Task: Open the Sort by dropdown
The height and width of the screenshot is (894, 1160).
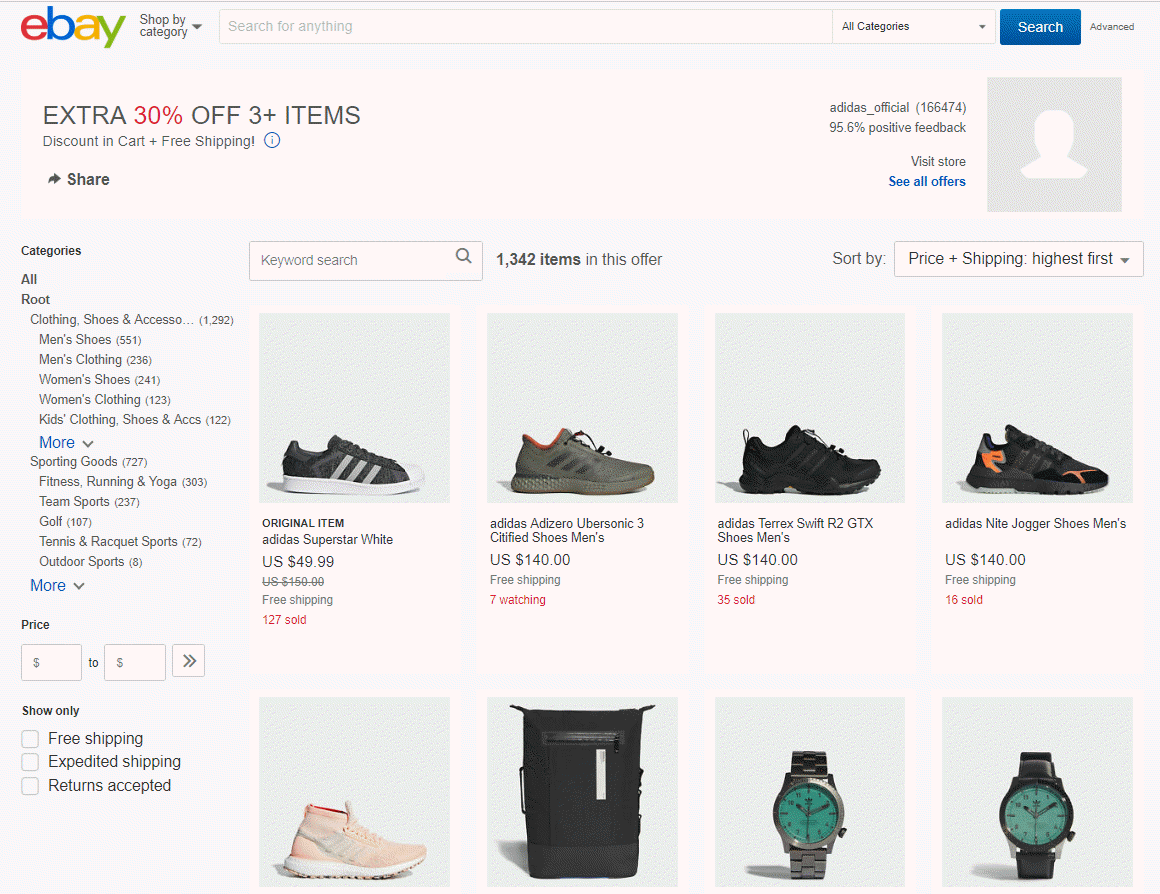Action: [1019, 259]
